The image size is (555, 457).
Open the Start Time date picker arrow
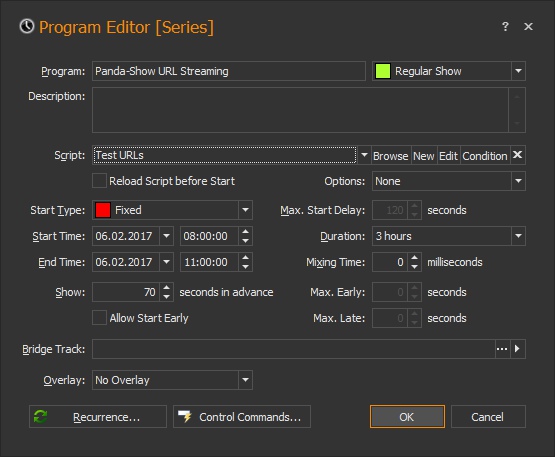(166, 236)
